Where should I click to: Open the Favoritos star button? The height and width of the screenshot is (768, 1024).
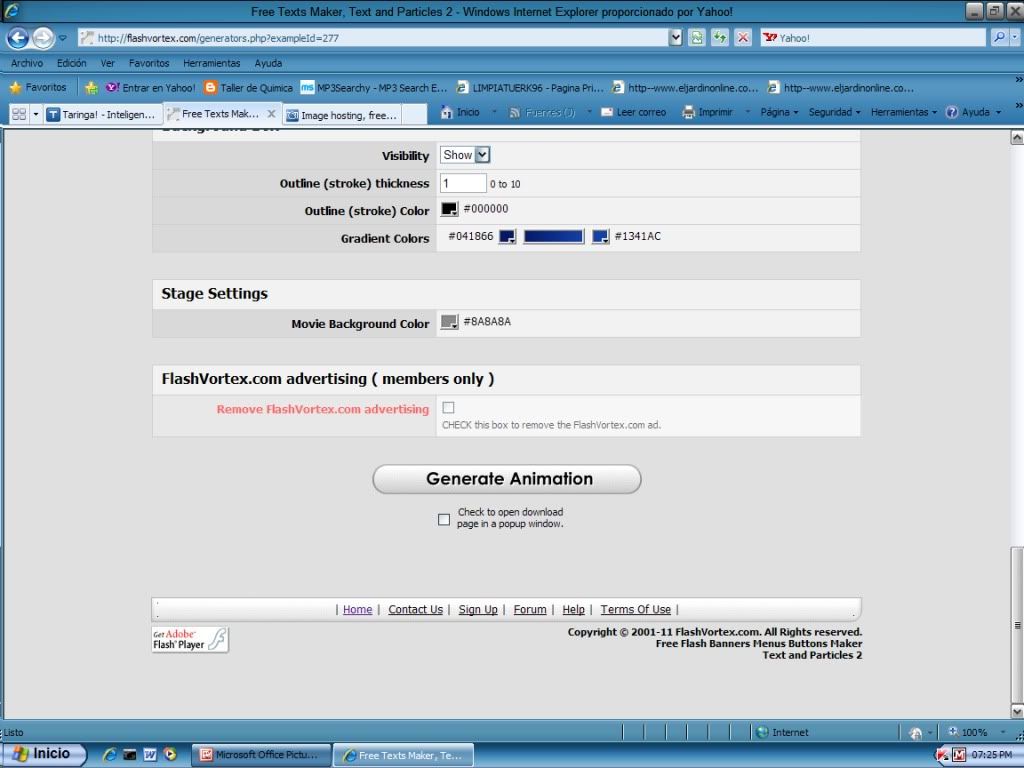[38, 88]
